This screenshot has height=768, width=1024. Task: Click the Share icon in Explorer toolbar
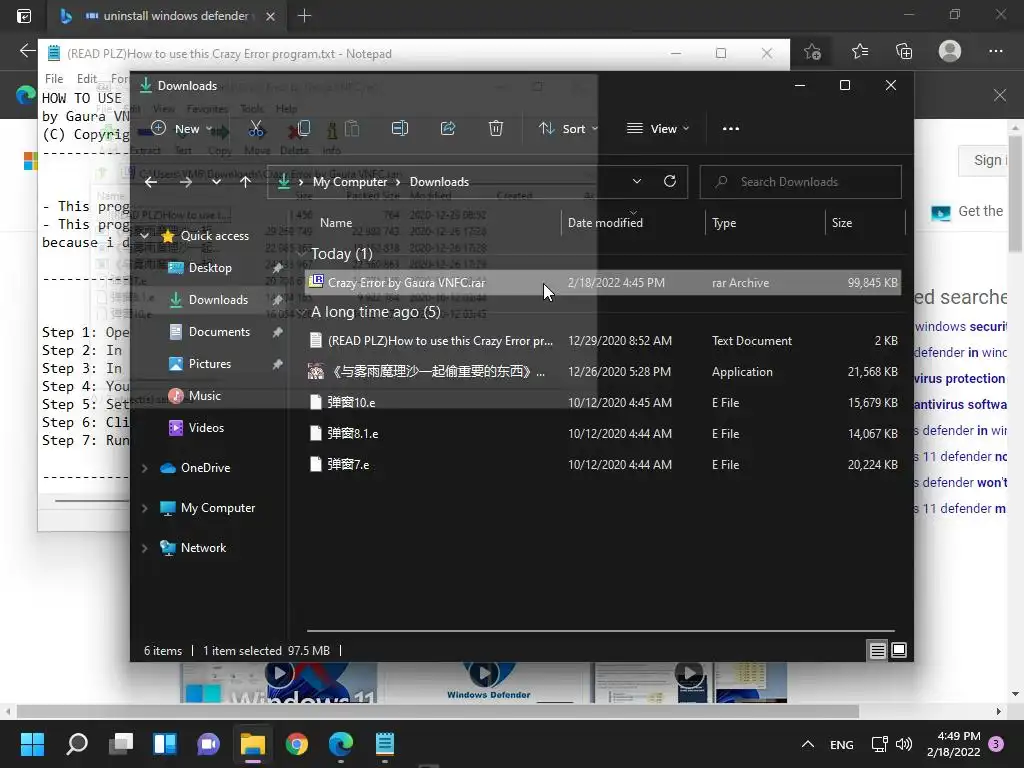click(448, 129)
